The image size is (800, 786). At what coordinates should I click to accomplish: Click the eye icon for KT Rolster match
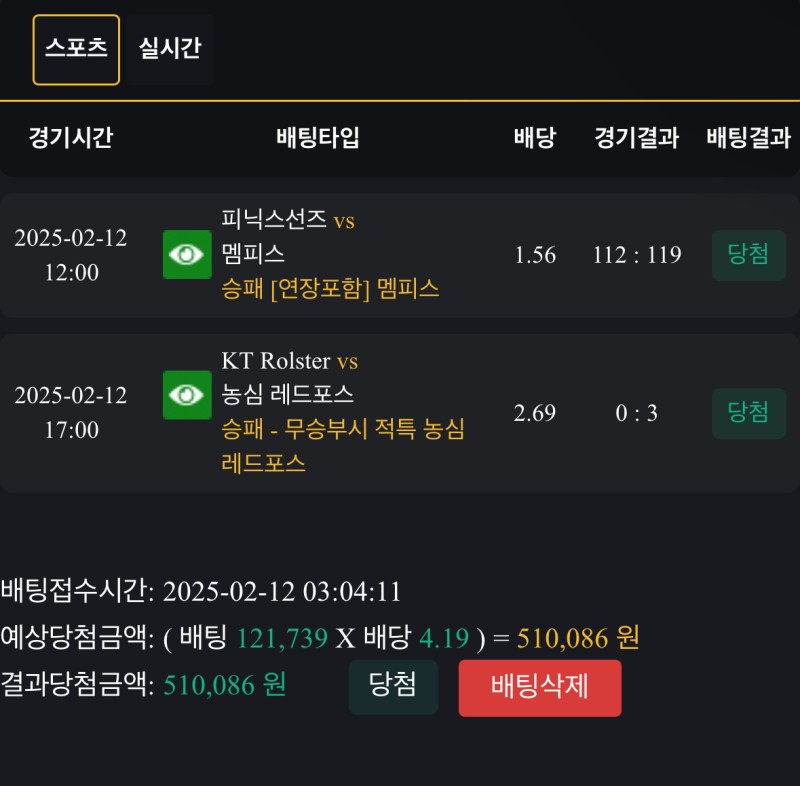(187, 395)
